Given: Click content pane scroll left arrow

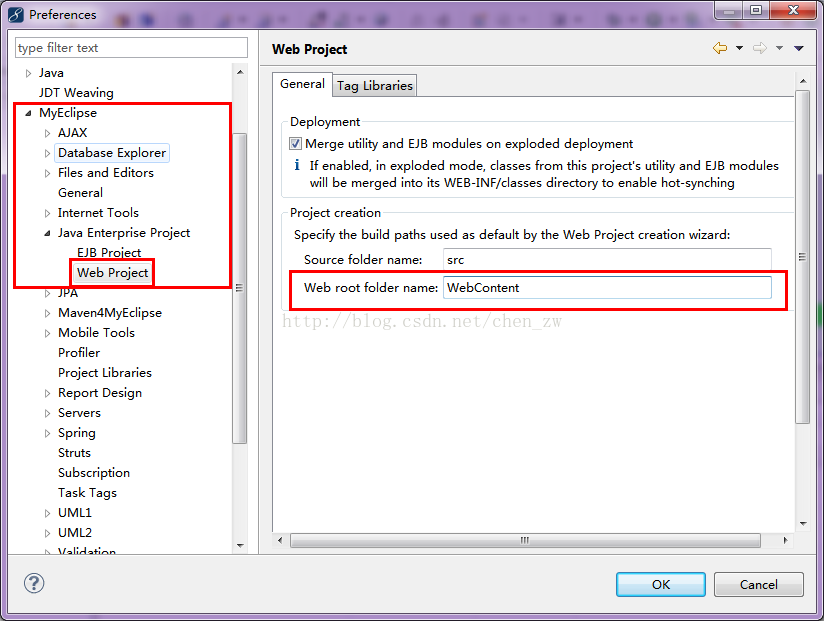Looking at the screenshot, I should coord(280,540).
